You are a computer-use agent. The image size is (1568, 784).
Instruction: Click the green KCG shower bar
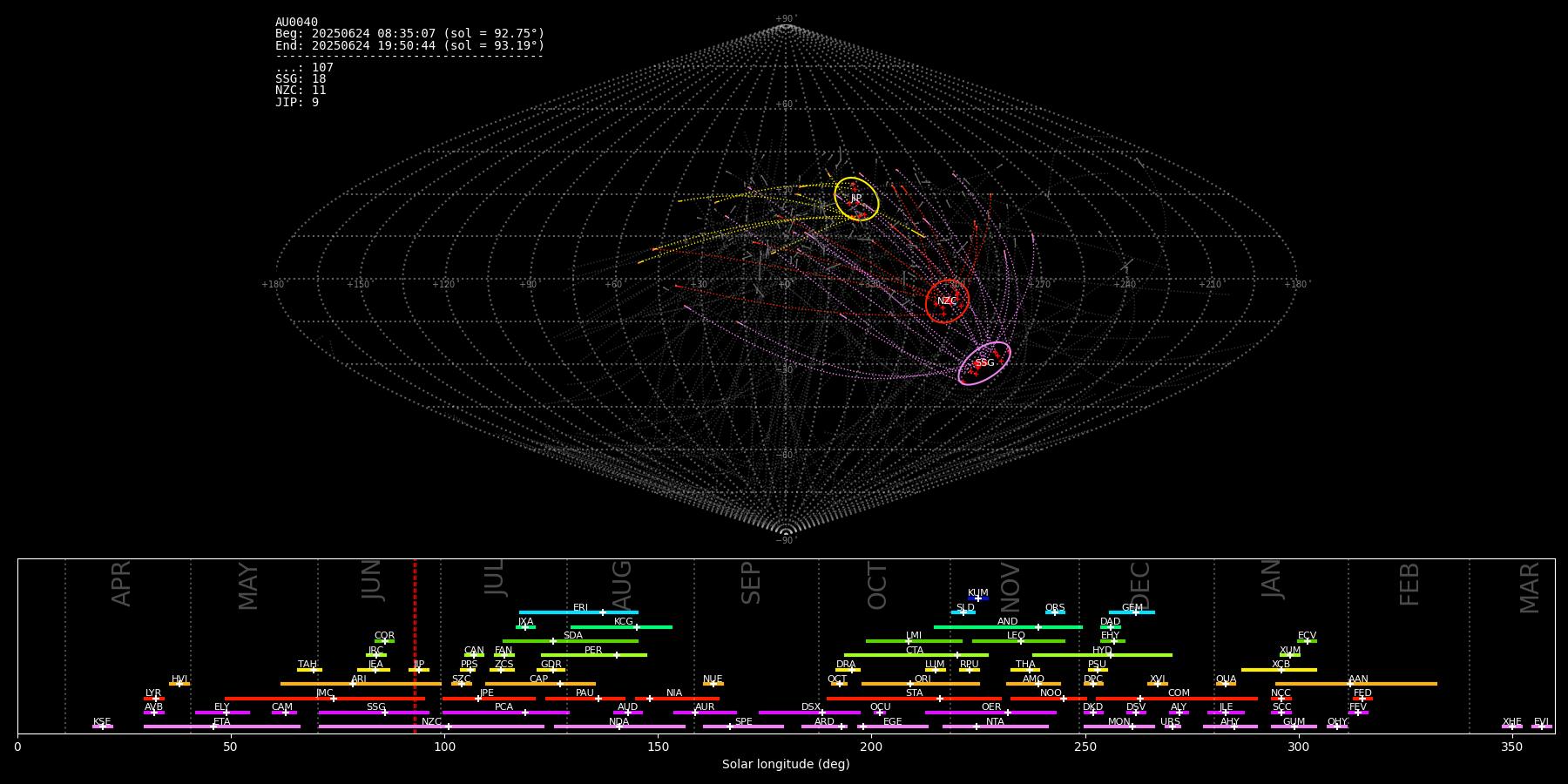point(621,626)
